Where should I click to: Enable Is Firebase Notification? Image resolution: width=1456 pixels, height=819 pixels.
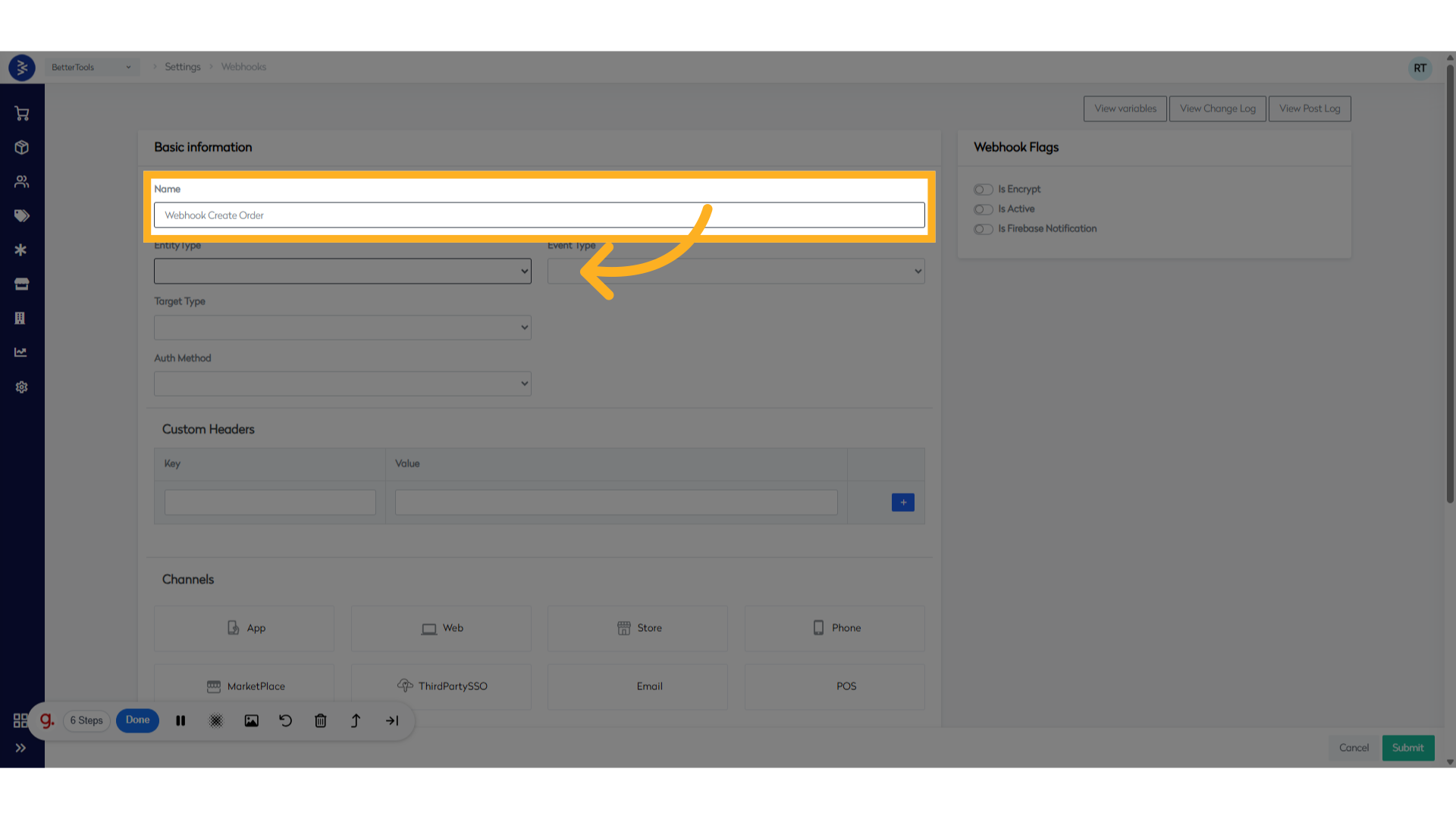[x=983, y=229]
